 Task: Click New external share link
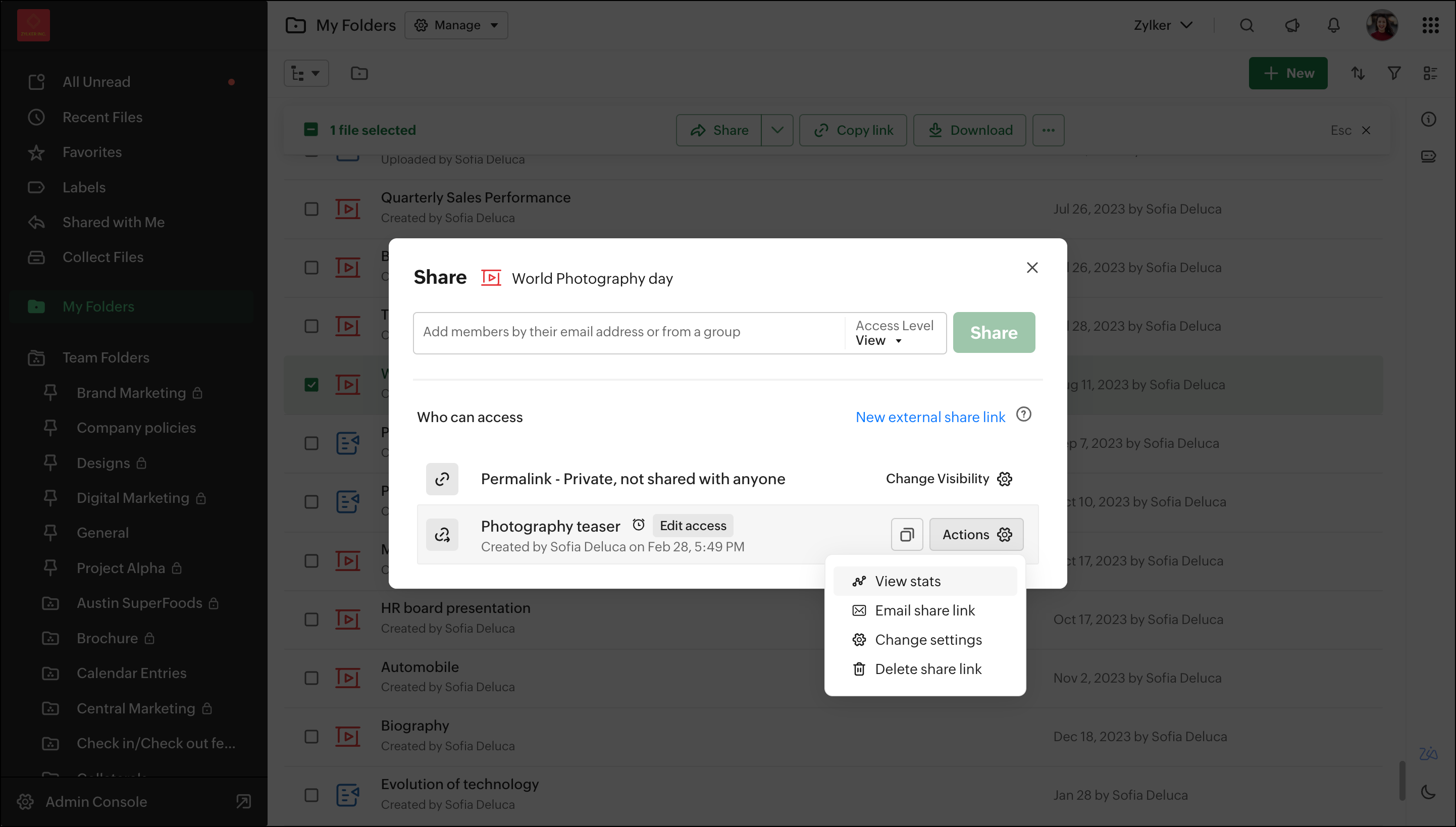(x=930, y=417)
